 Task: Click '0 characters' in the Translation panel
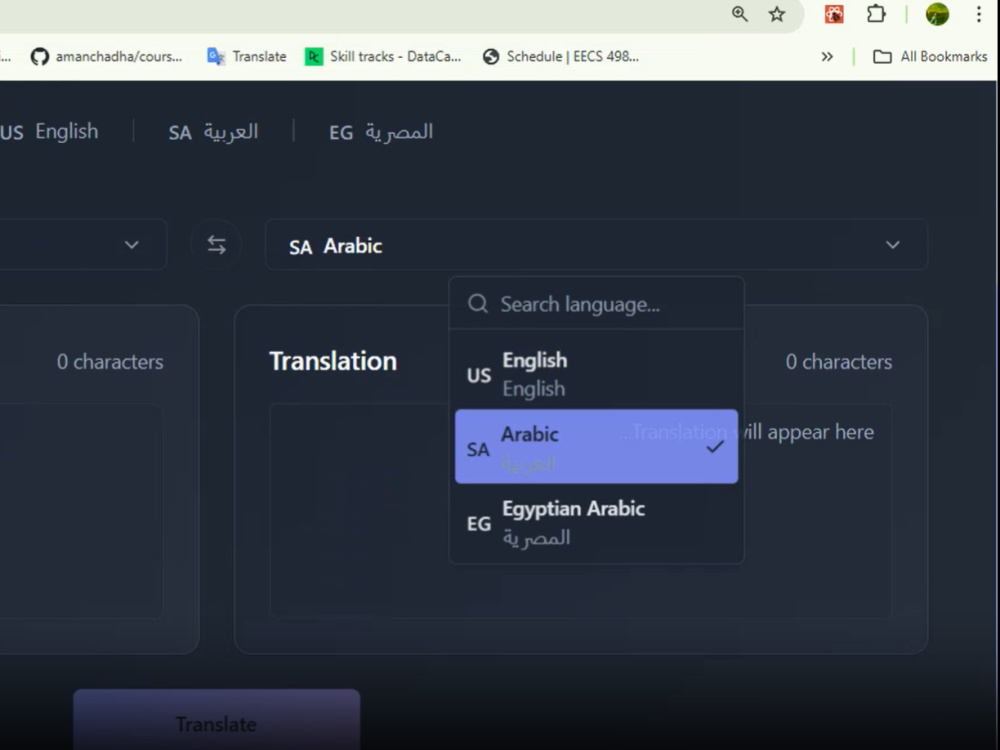pos(839,362)
